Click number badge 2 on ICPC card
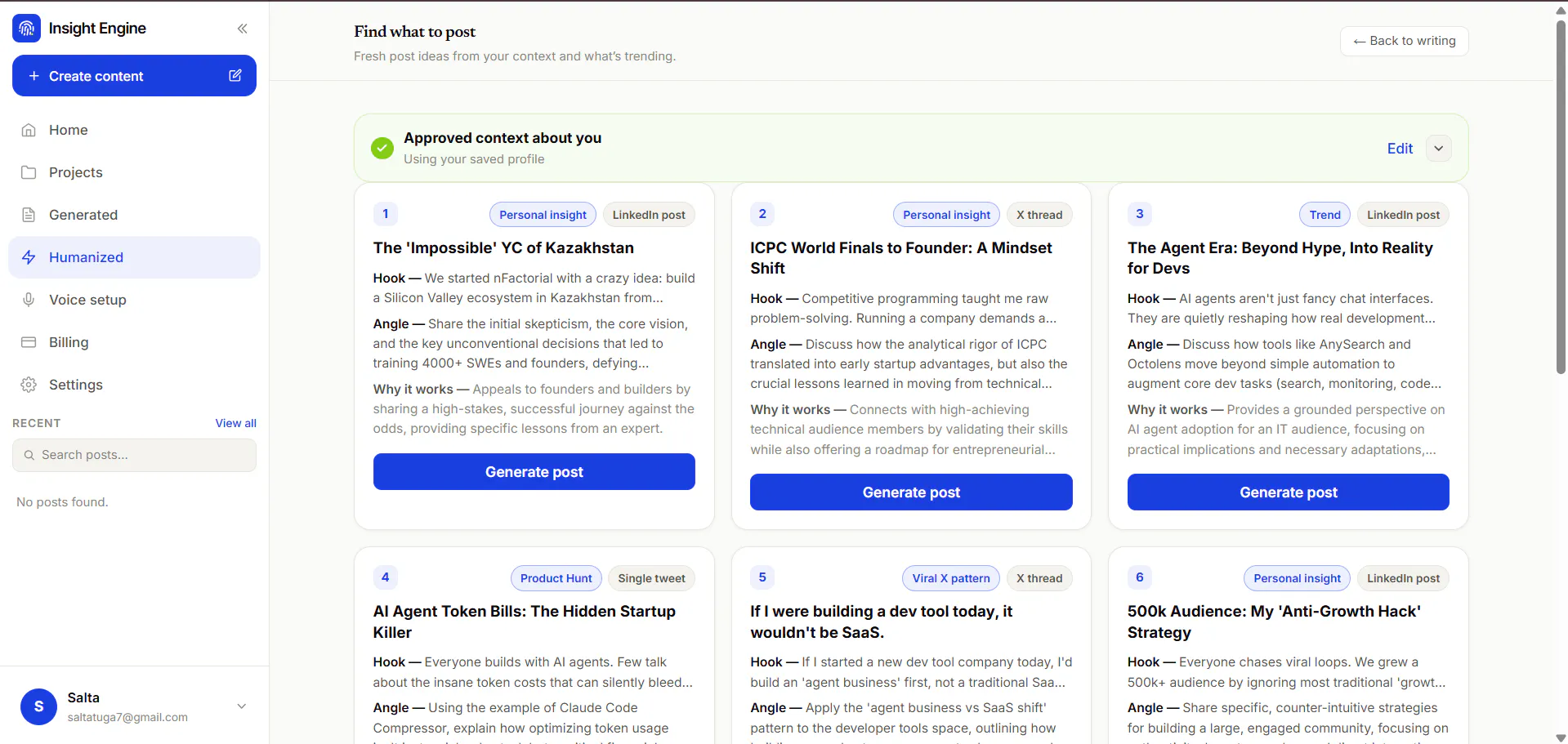This screenshot has height=744, width=1568. 762,214
